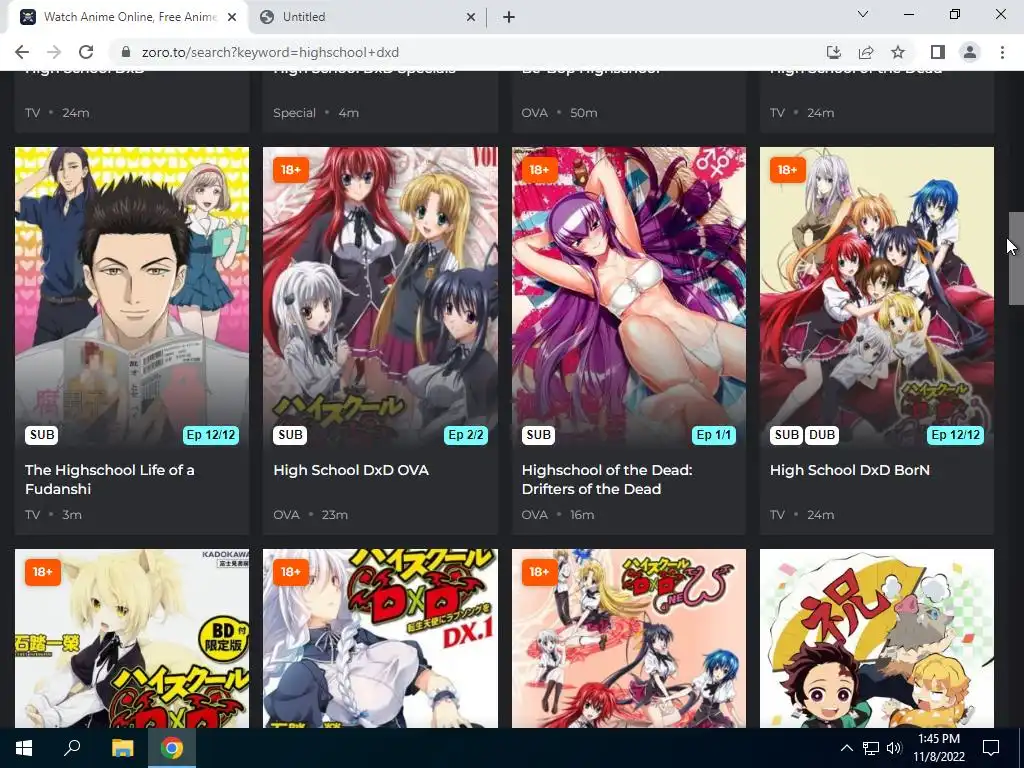Click 18+ tag on Drifters poster

(539, 170)
